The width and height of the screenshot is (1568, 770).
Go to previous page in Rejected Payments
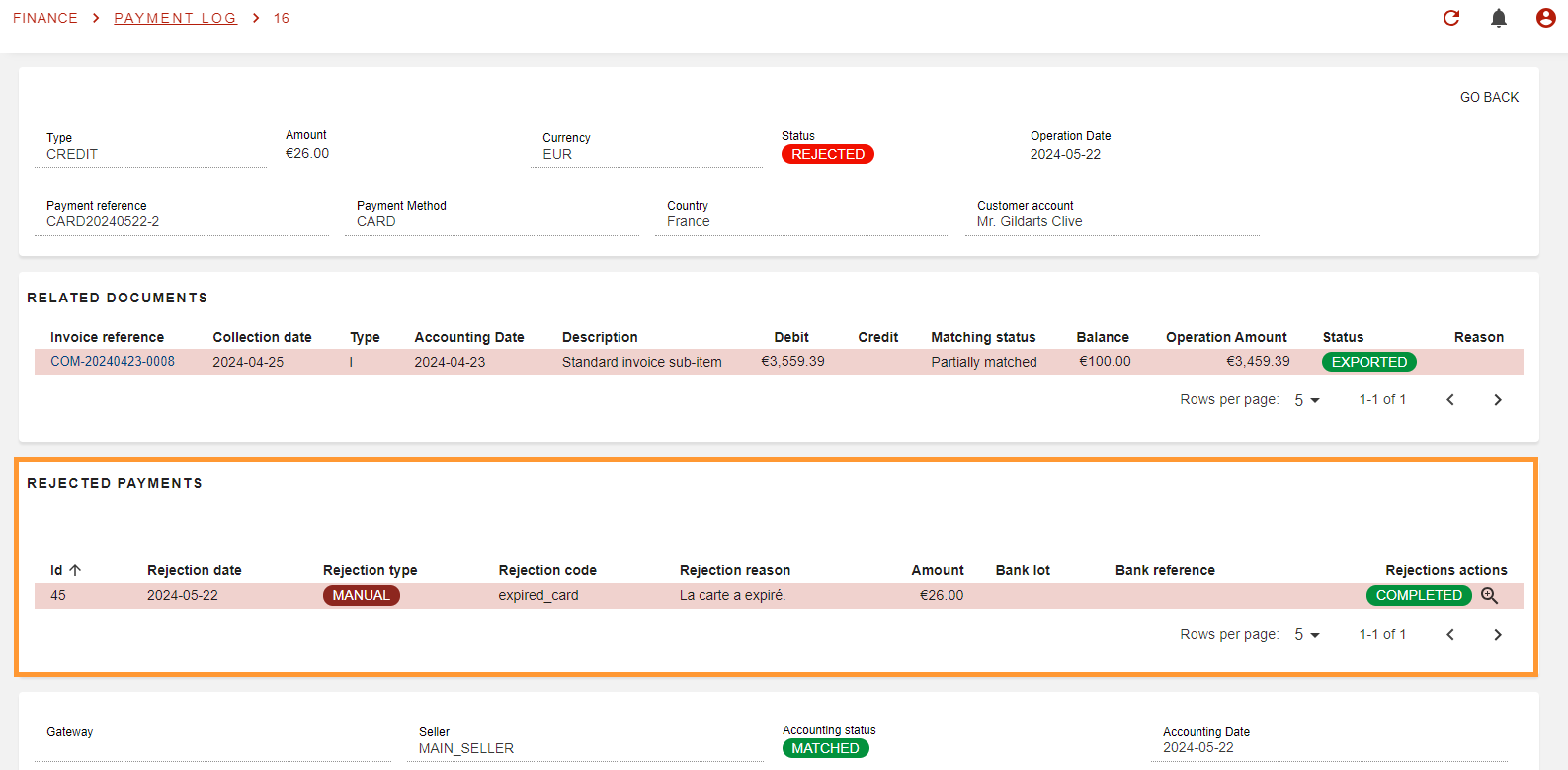click(1450, 635)
